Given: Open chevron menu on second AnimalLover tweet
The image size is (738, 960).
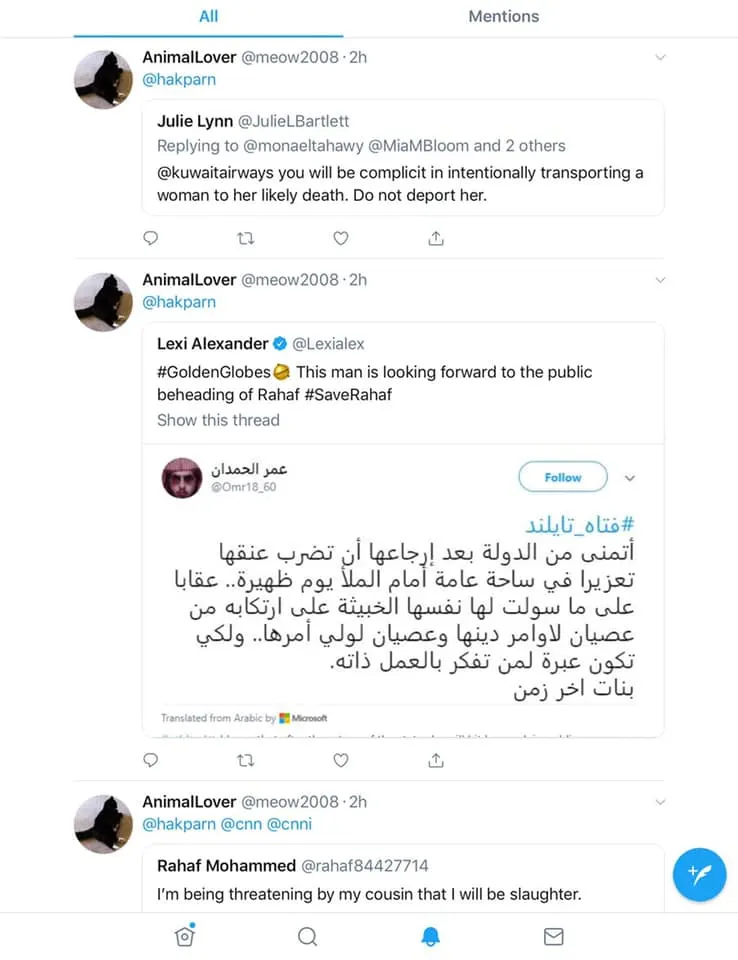Looking at the screenshot, I should (x=660, y=280).
